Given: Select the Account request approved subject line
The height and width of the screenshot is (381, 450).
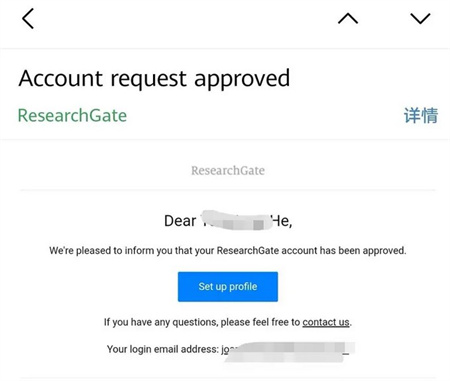Looking at the screenshot, I should (x=154, y=79).
